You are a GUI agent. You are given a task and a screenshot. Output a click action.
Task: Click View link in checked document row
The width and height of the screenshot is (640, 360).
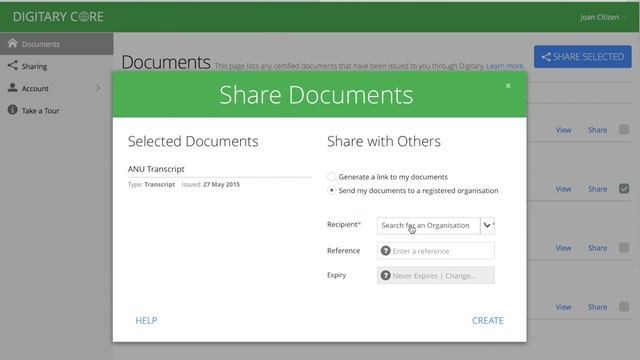563,189
